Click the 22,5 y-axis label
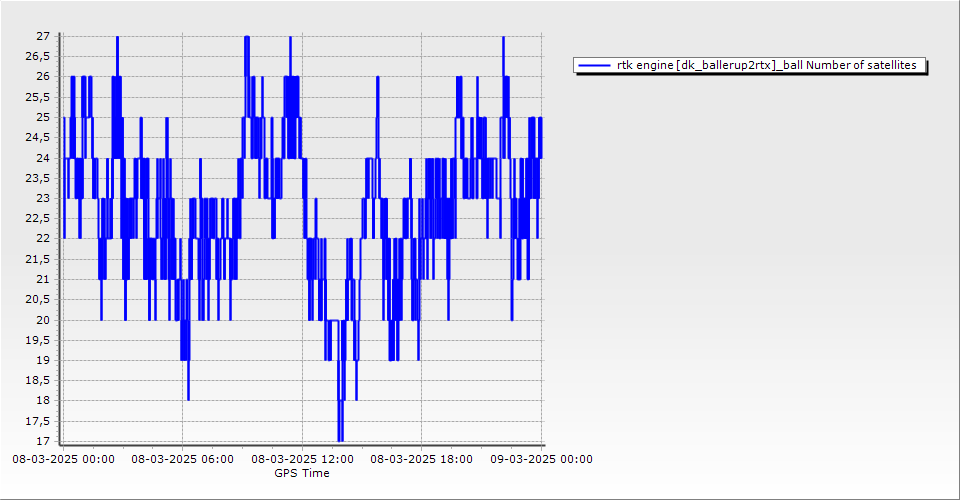The width and height of the screenshot is (960, 500). pos(38,218)
